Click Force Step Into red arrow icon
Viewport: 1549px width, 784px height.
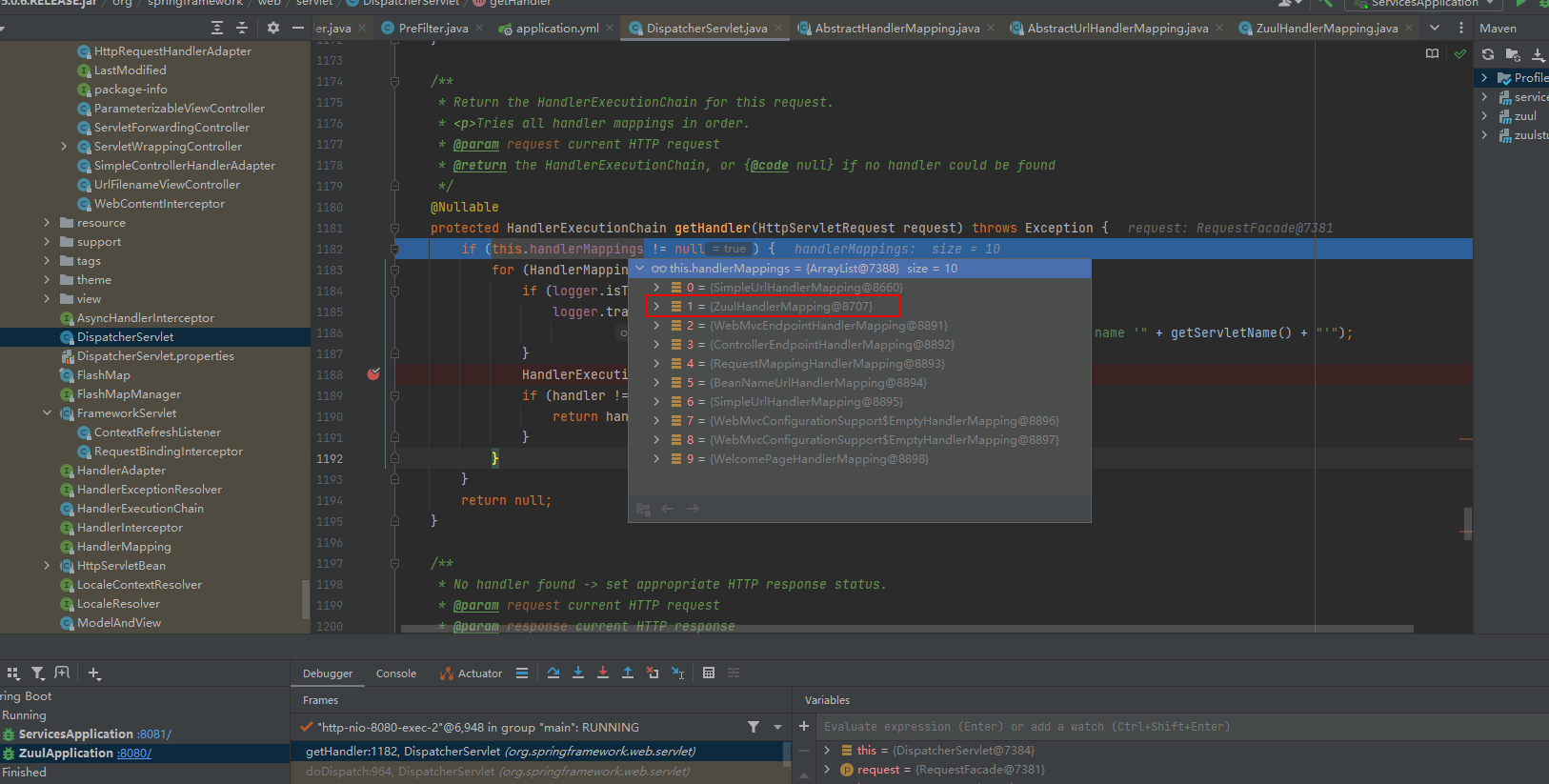point(603,673)
